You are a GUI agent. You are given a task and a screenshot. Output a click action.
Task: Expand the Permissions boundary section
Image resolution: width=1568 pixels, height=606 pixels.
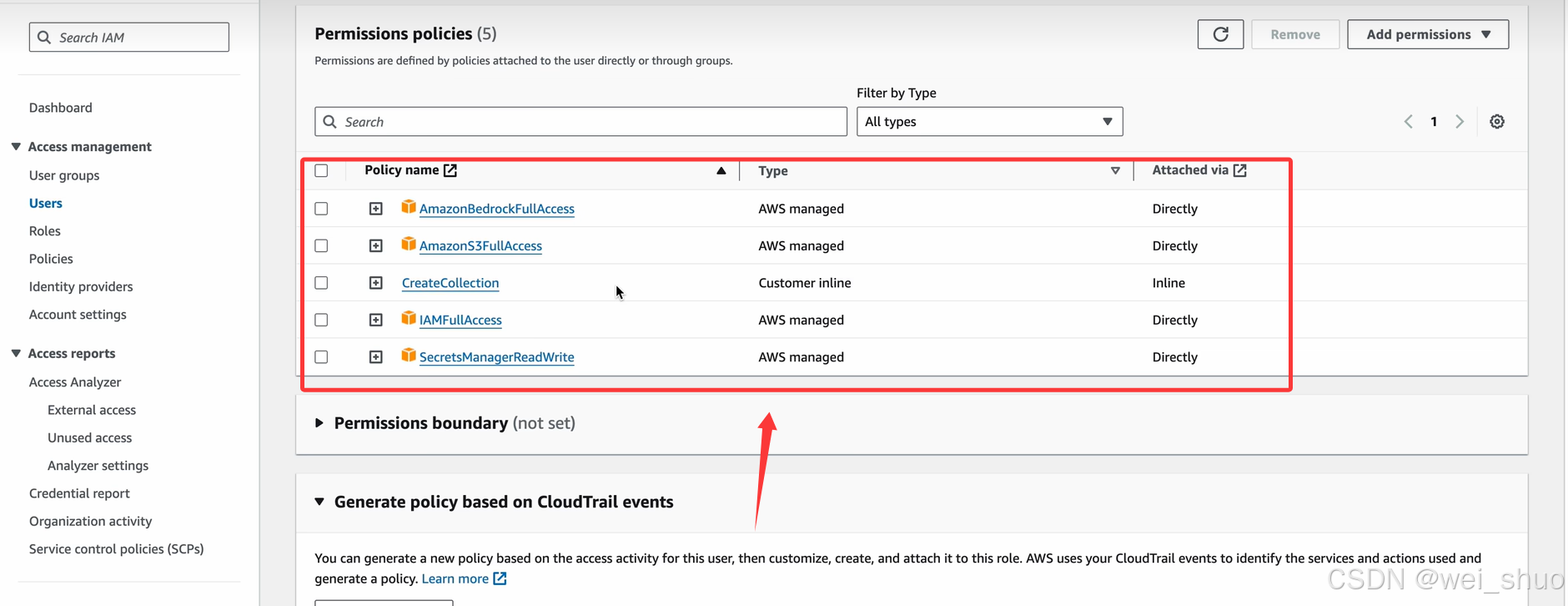[x=319, y=423]
